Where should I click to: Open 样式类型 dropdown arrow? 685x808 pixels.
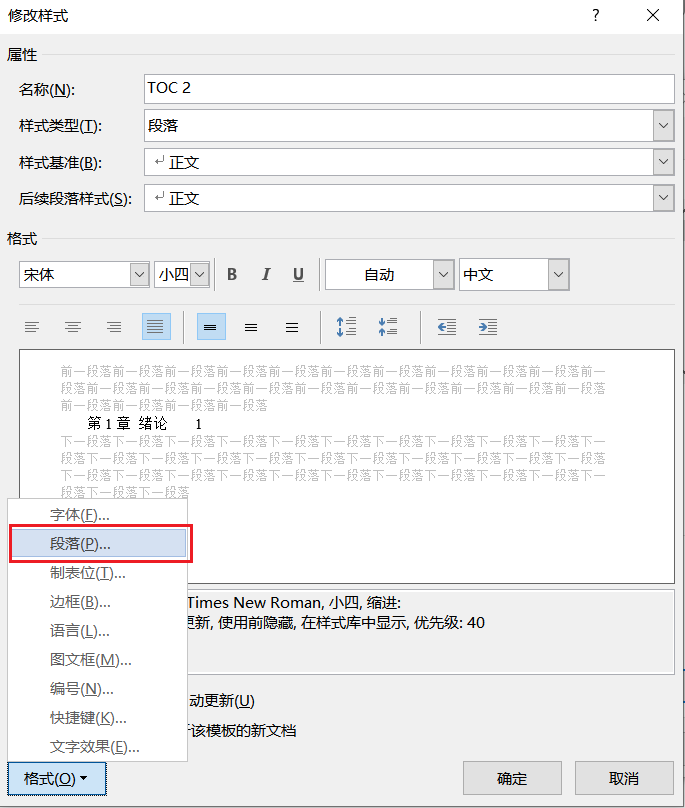tap(664, 125)
